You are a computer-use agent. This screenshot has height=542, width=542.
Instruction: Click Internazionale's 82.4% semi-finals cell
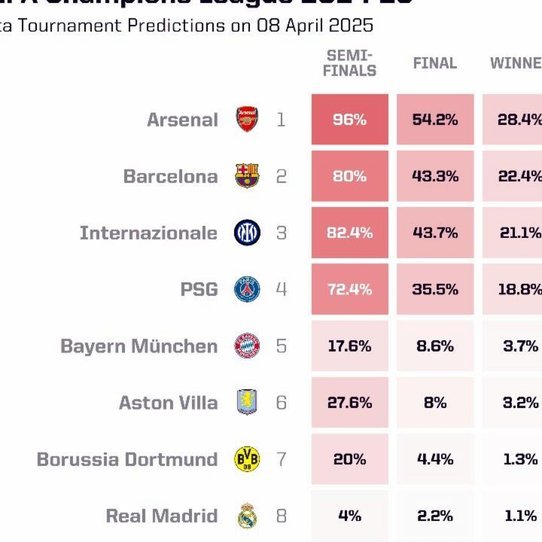(350, 233)
